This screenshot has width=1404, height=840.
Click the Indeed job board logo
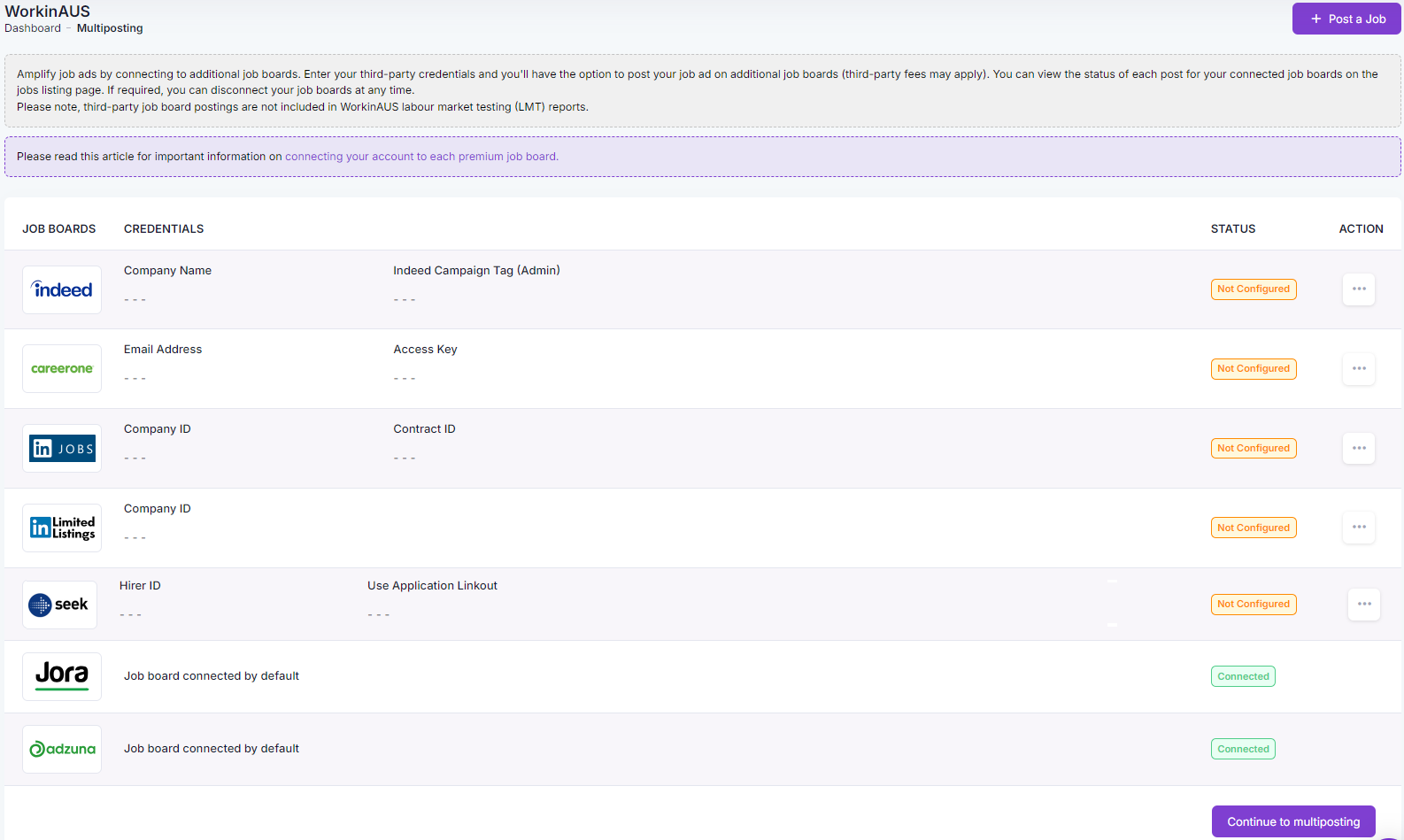click(x=62, y=289)
